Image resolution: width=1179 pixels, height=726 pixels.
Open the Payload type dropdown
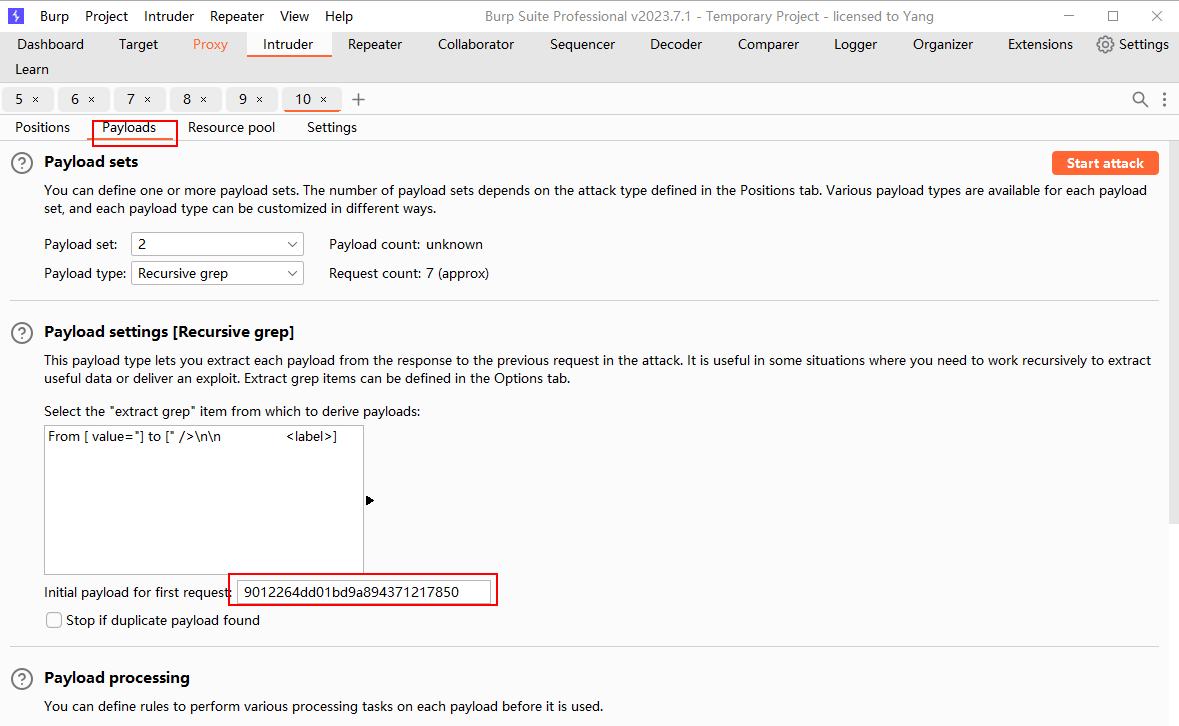(x=217, y=273)
